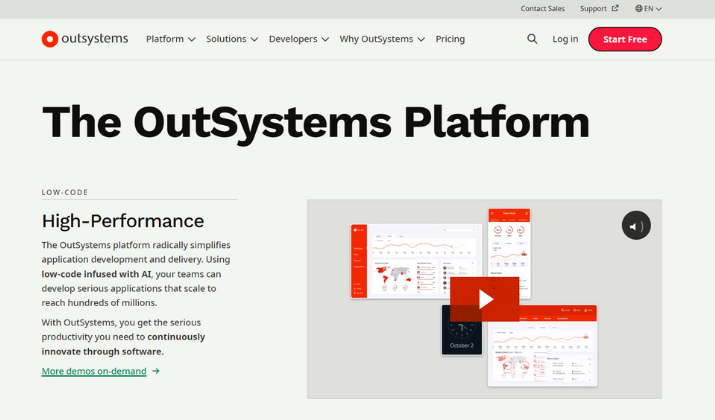Click the Start Free button
Image resolution: width=715 pixels, height=420 pixels.
[625, 39]
